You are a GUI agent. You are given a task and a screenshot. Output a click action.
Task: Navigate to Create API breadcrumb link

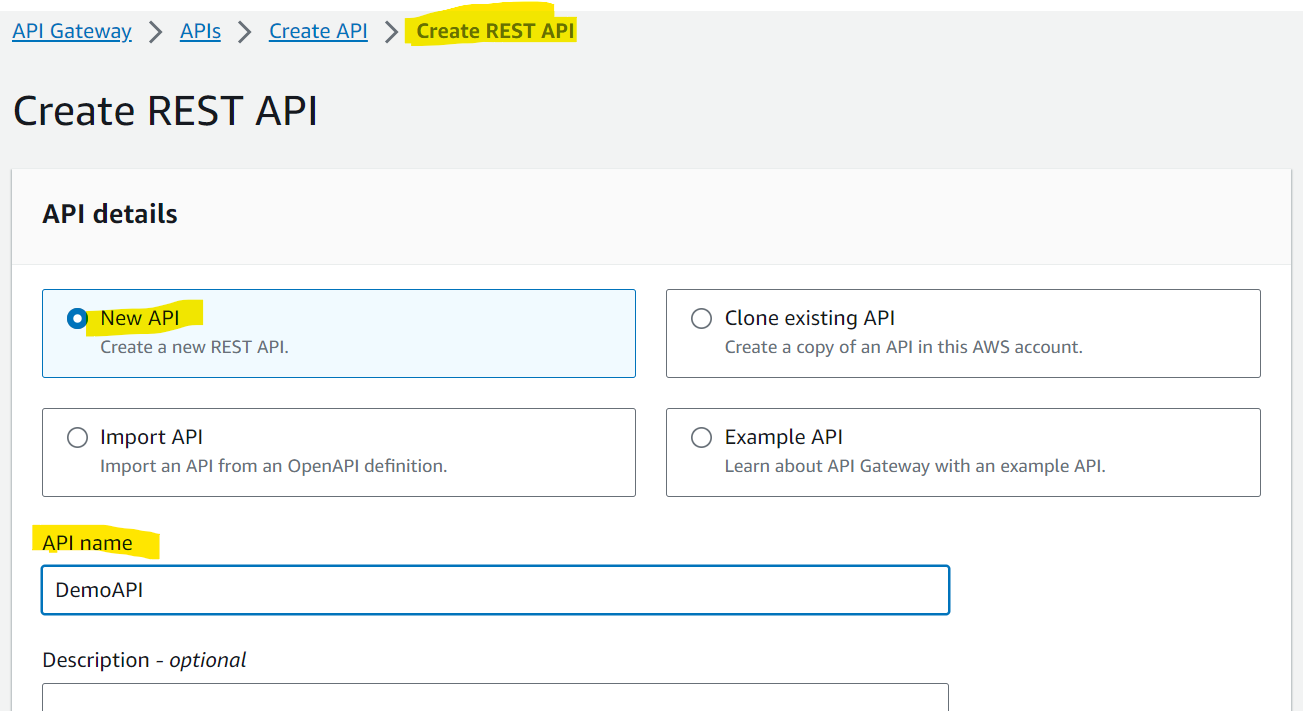coord(318,31)
